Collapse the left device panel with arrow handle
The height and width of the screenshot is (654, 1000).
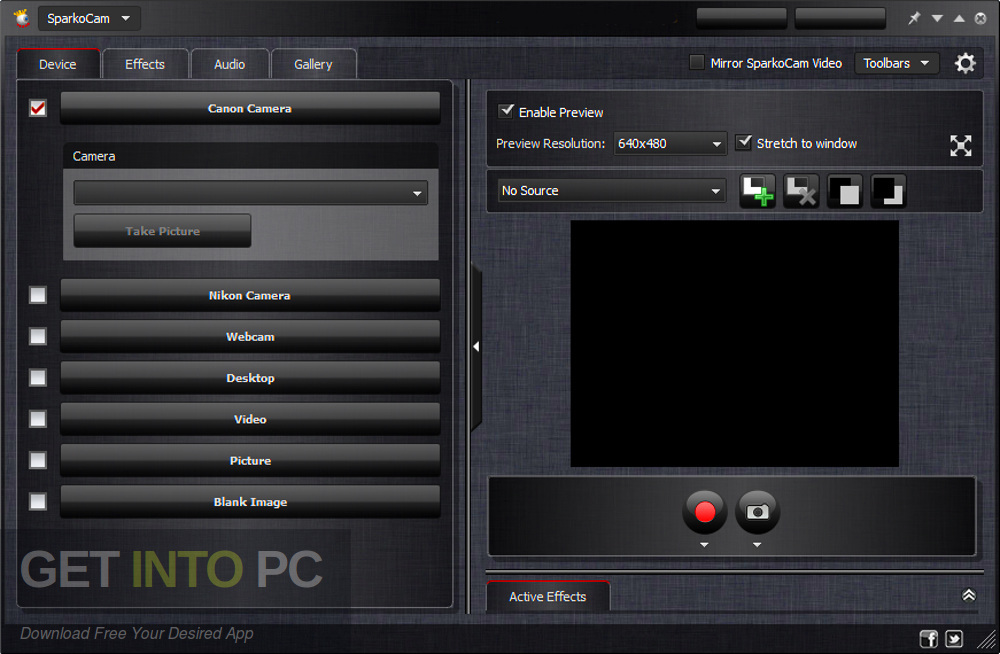point(476,346)
